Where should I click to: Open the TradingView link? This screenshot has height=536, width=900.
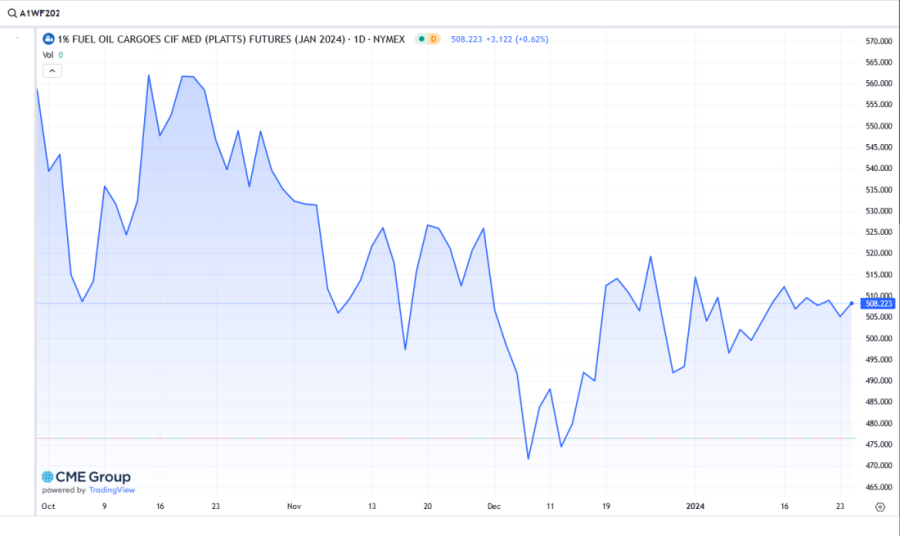[x=114, y=490]
